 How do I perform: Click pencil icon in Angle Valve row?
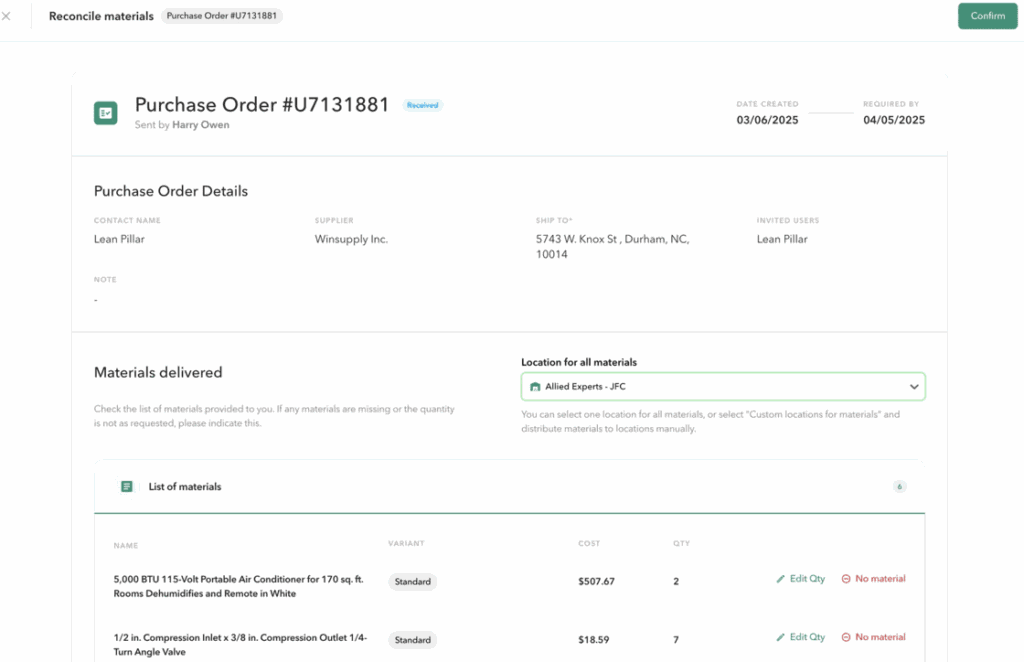pyautogui.click(x=780, y=637)
